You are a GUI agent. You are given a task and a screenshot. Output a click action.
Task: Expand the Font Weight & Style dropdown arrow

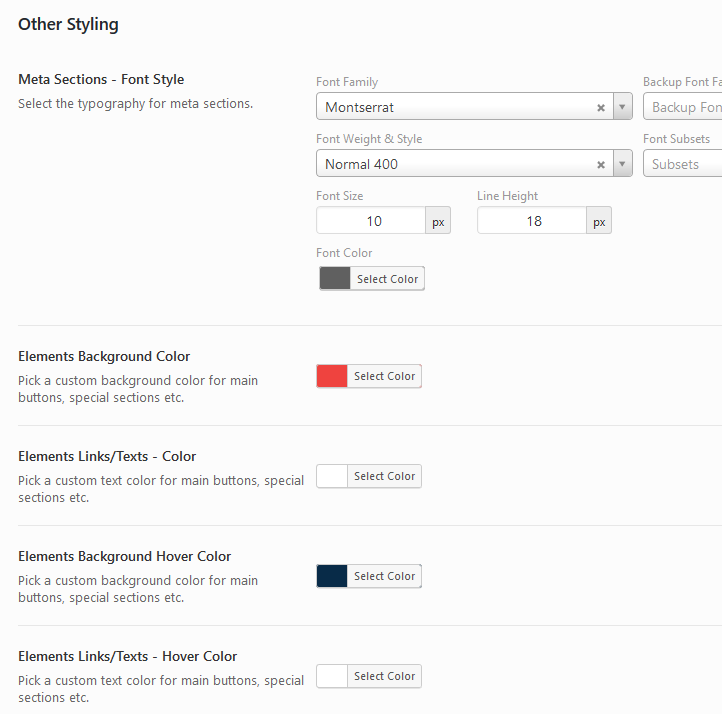click(623, 164)
